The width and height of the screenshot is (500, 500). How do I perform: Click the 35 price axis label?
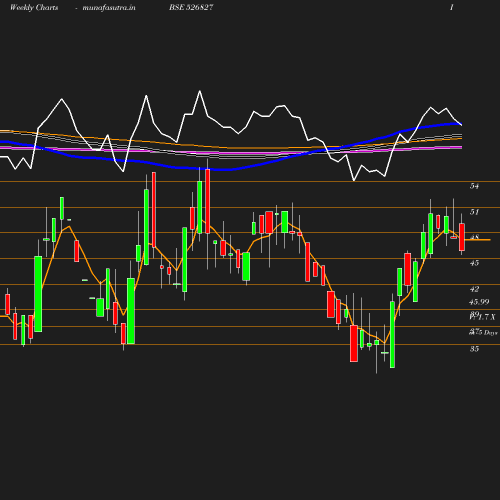tap(474, 349)
